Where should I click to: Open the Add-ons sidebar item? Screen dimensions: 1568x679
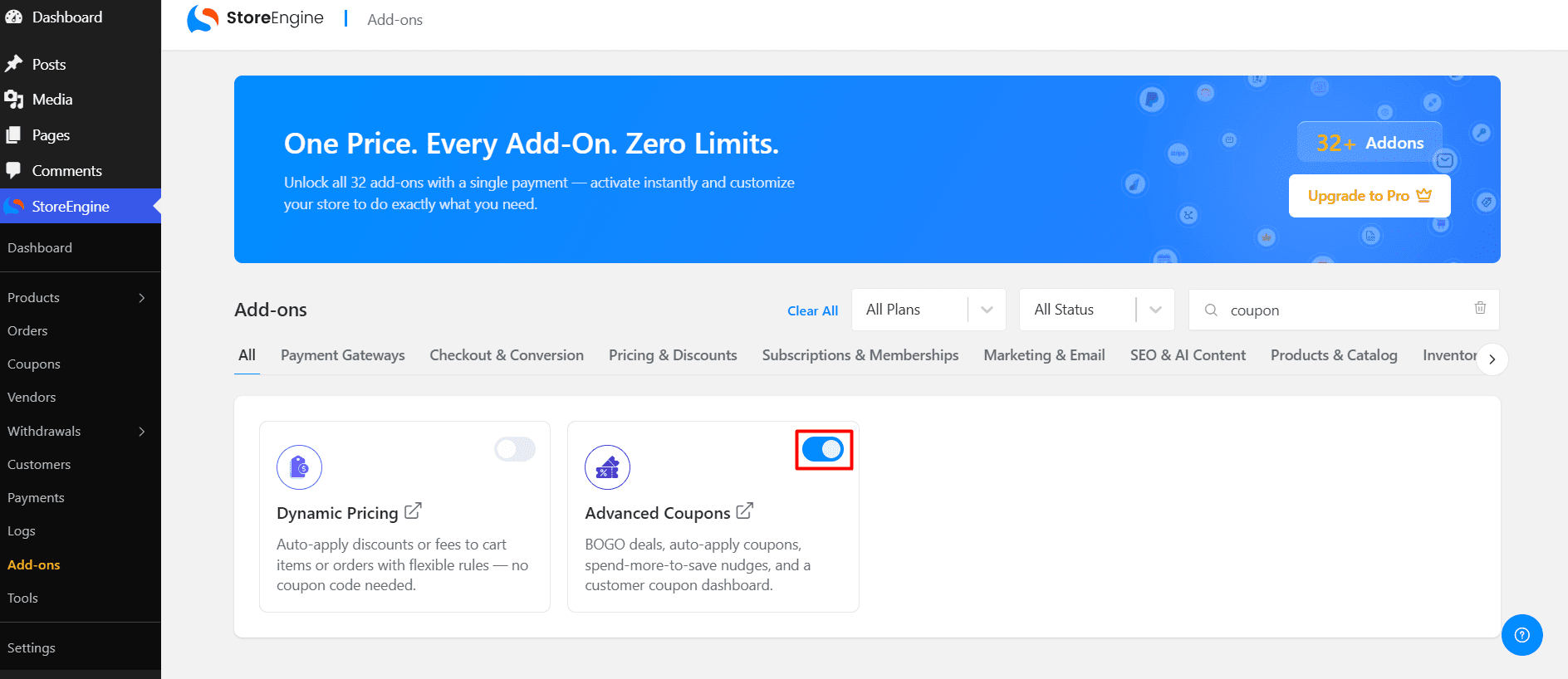(34, 564)
